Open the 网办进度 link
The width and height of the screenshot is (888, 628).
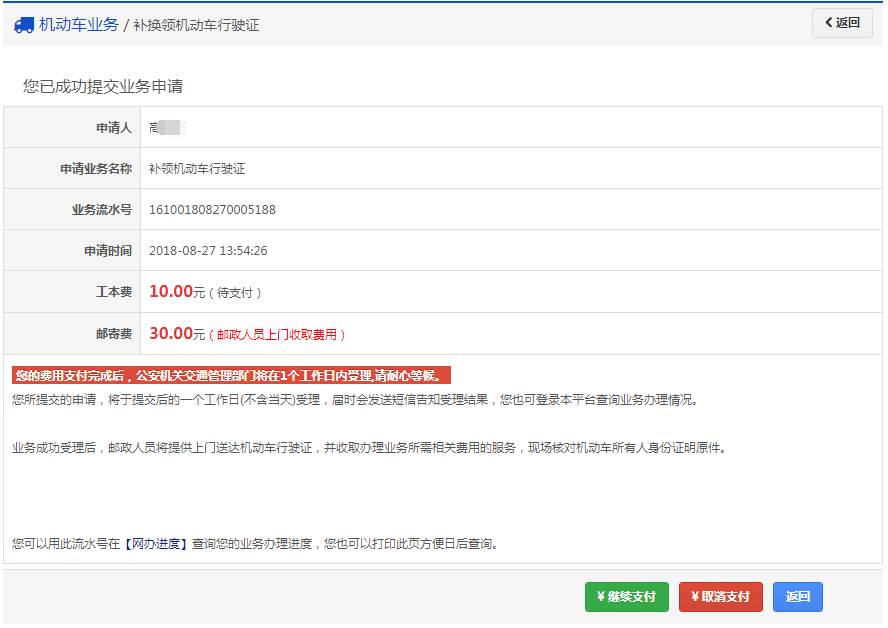point(157,544)
